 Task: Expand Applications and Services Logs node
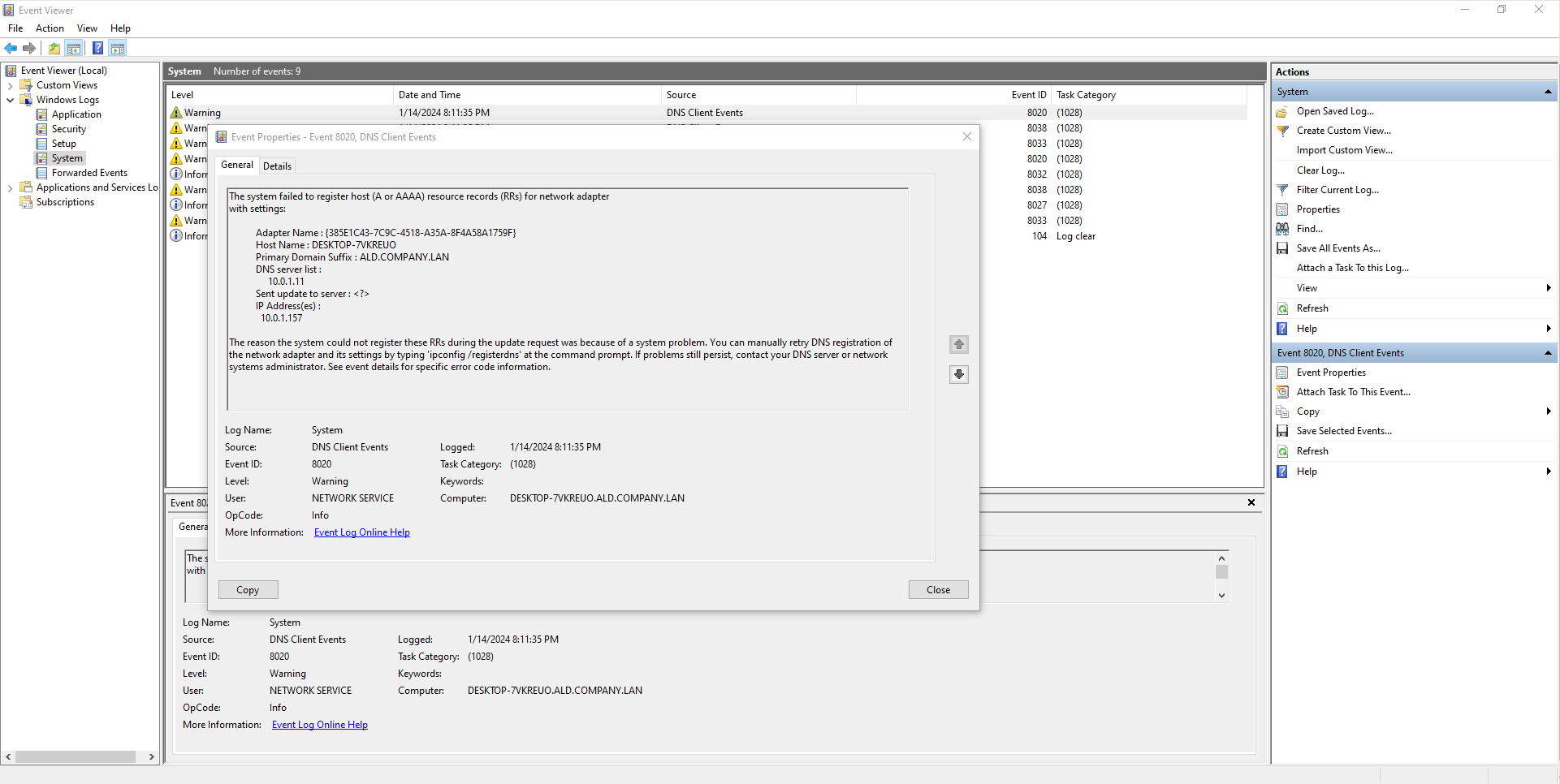pos(10,187)
